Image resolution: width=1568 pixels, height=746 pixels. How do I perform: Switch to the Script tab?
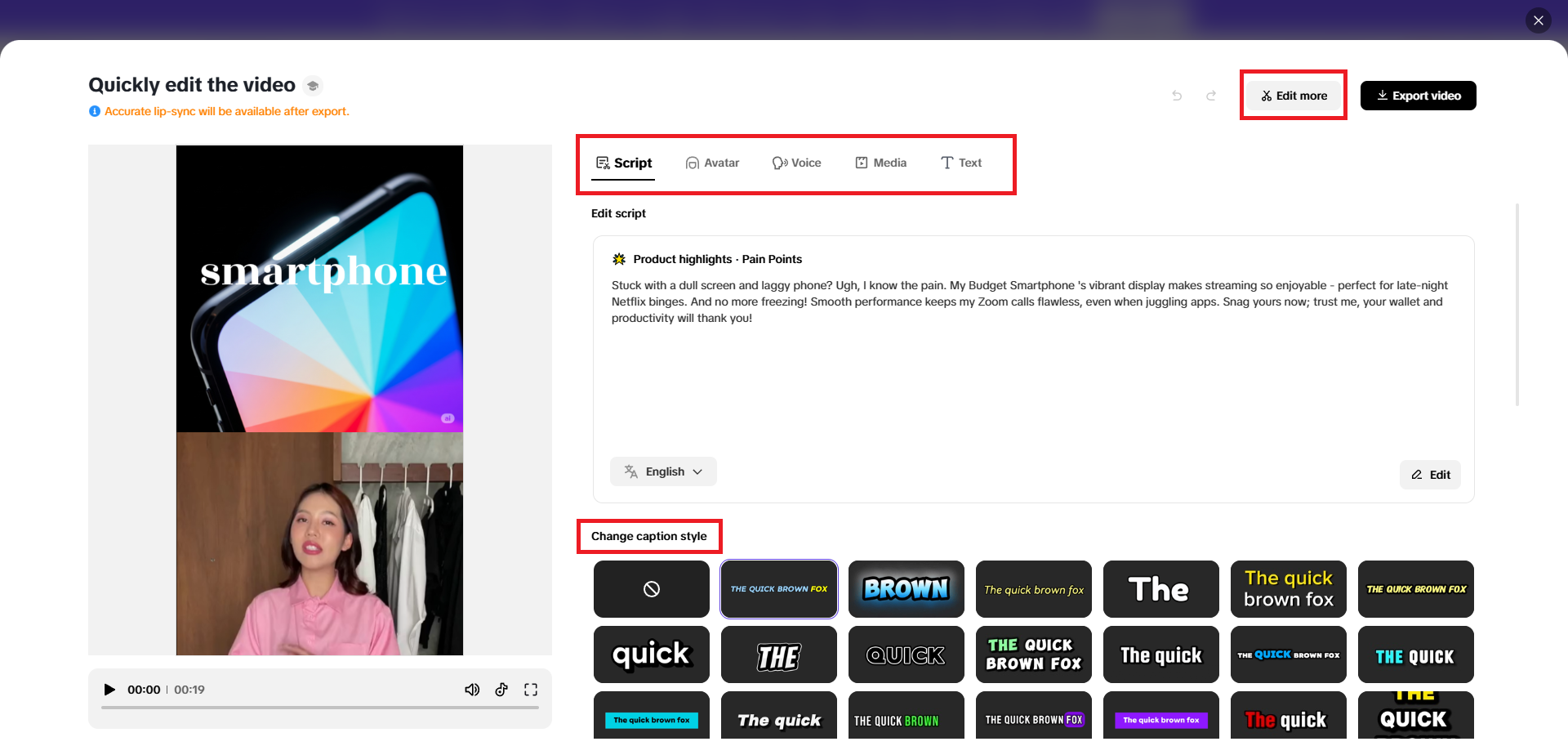point(624,163)
